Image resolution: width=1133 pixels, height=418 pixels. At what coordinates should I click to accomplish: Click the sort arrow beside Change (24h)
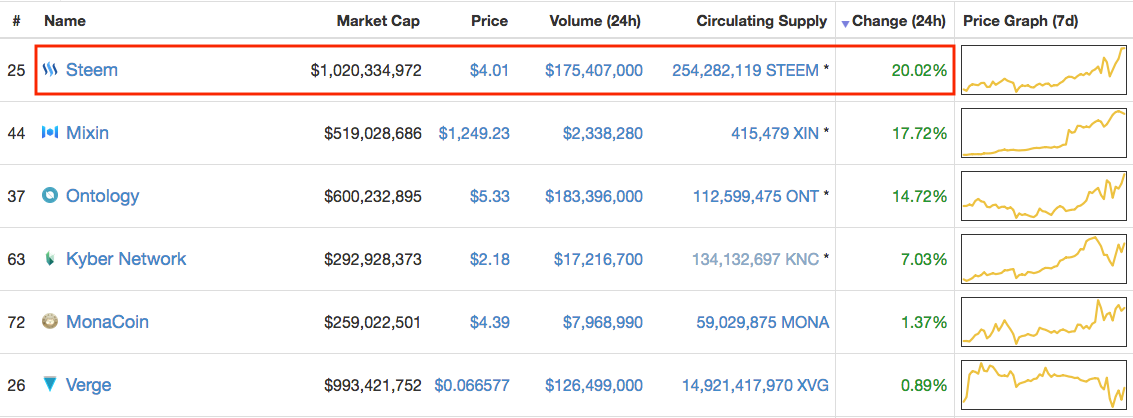845,24
